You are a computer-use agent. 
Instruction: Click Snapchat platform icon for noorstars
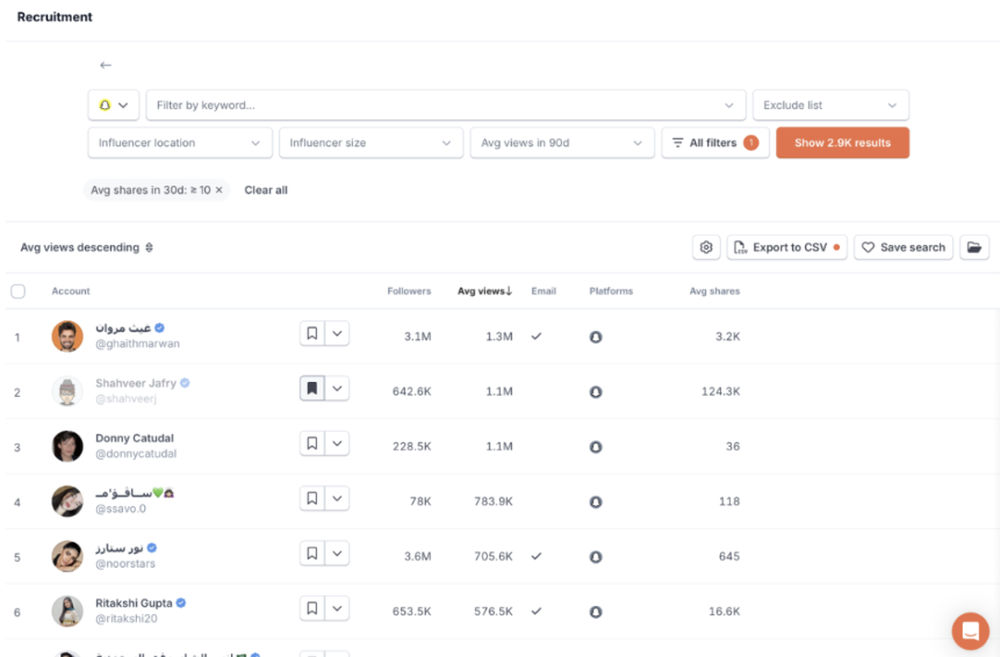[596, 557]
